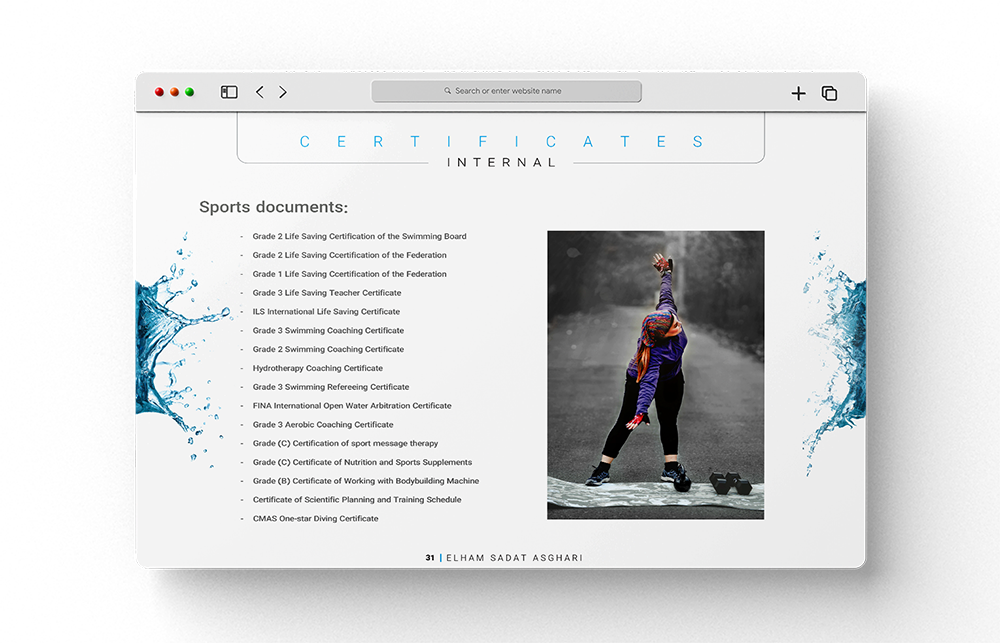1000x643 pixels.
Task: Choose FINA International Open Water Arbitration Certificate
Action: pyautogui.click(x=352, y=406)
